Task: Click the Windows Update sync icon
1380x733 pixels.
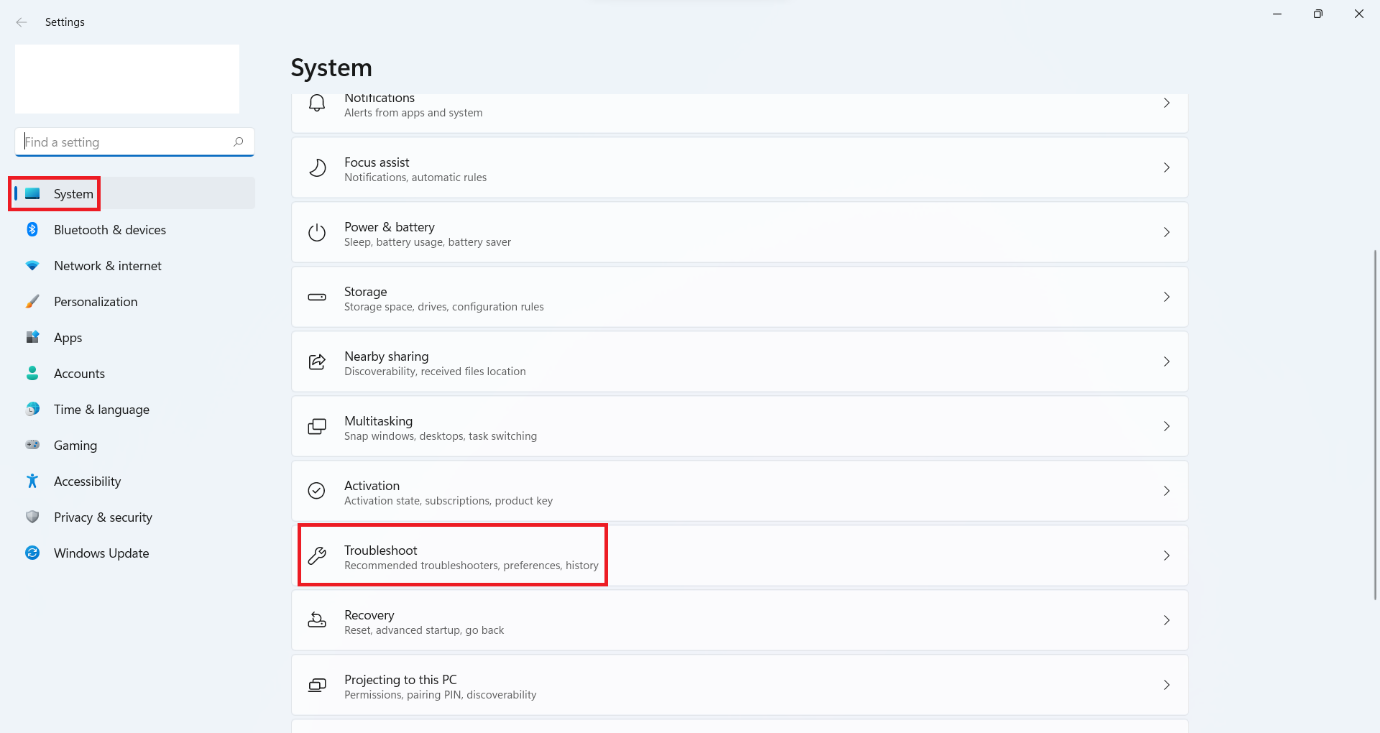Action: pyautogui.click(x=33, y=553)
